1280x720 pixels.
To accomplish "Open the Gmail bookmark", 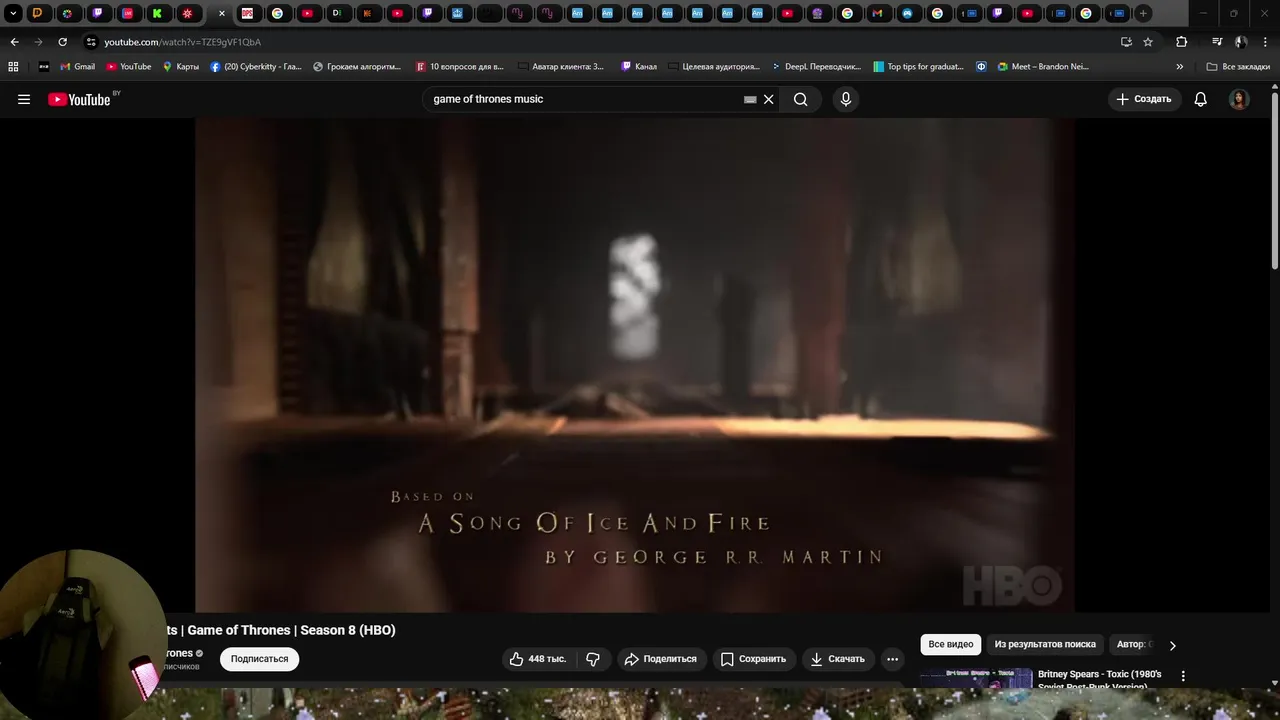I will tap(77, 67).
